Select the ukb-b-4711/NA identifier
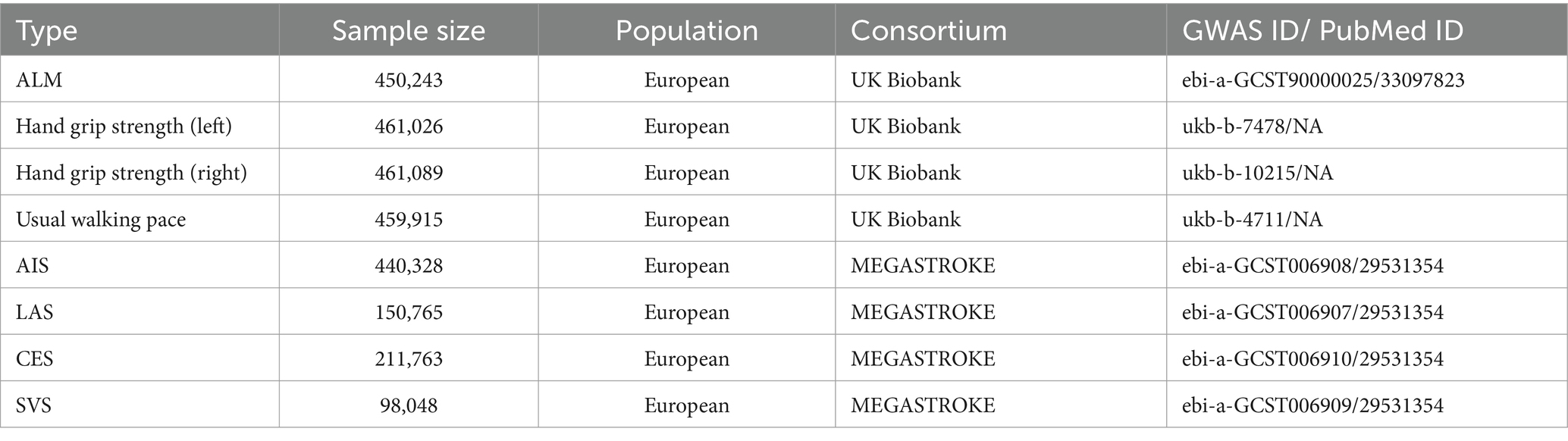The height and width of the screenshot is (441, 1568). (1253, 220)
